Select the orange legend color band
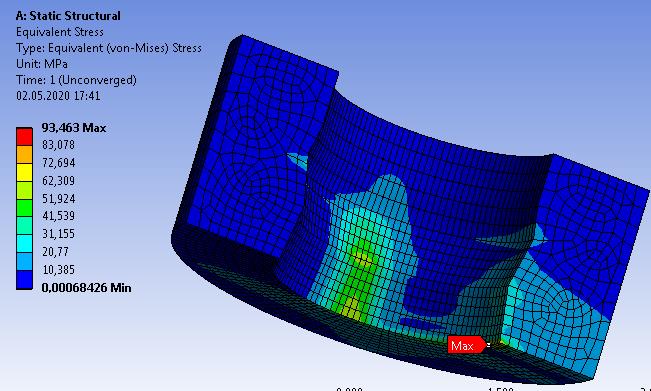651x391 pixels. pyautogui.click(x=24, y=154)
